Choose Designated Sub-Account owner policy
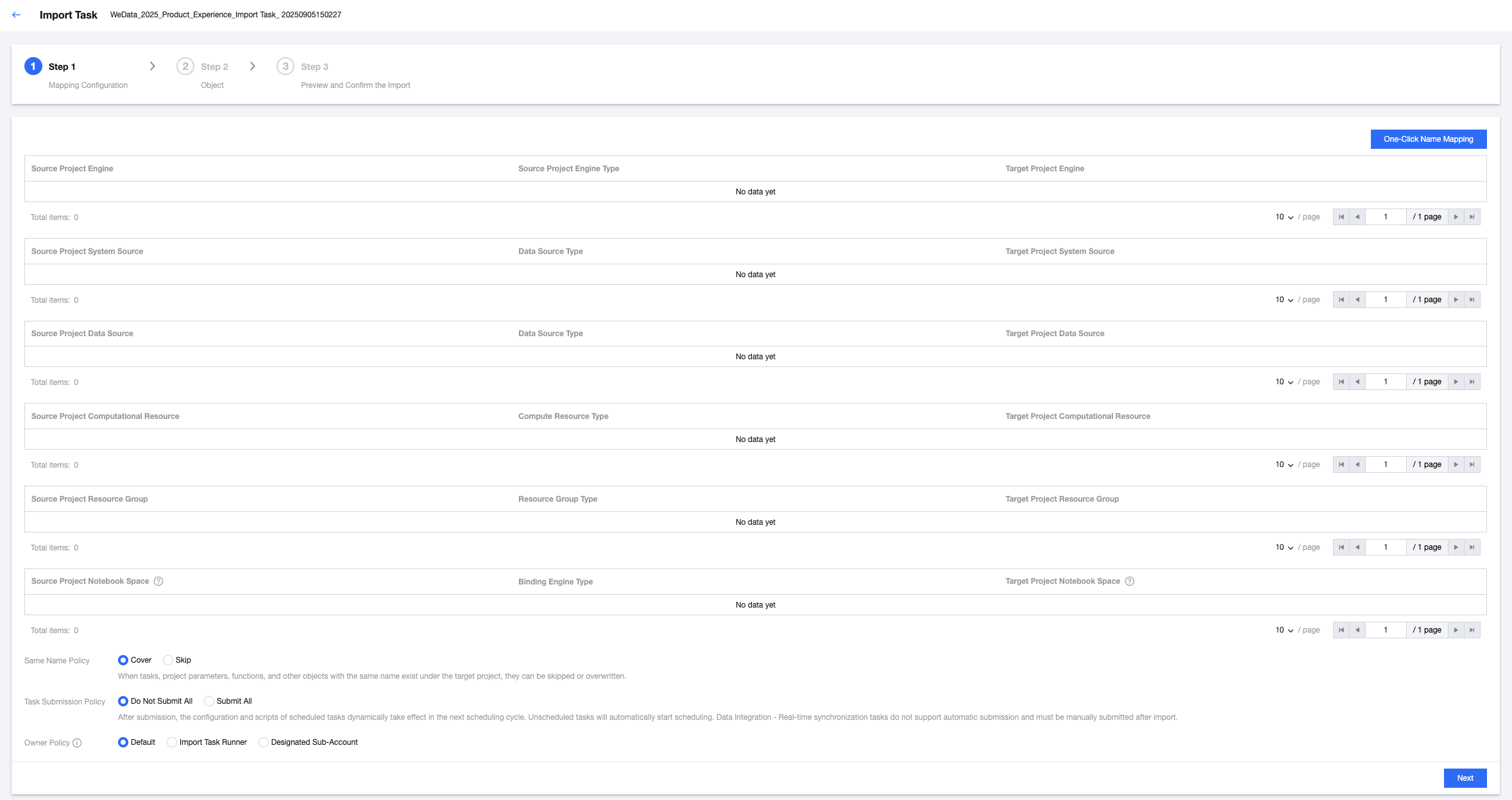The height and width of the screenshot is (800, 1512). pyautogui.click(x=264, y=742)
